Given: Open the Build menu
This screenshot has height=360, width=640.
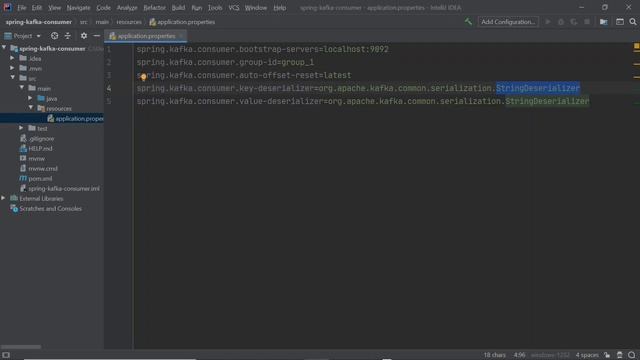Looking at the screenshot, I should (178, 8).
